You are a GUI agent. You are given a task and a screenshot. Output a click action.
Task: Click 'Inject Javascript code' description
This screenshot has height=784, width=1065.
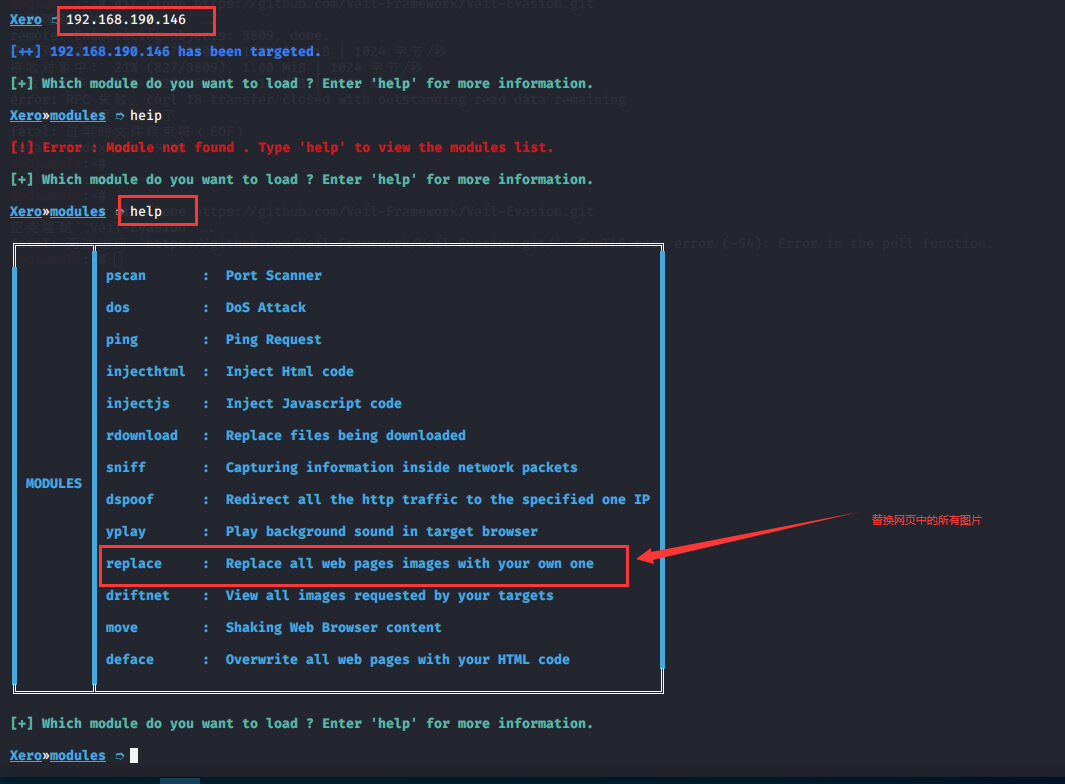tap(314, 404)
